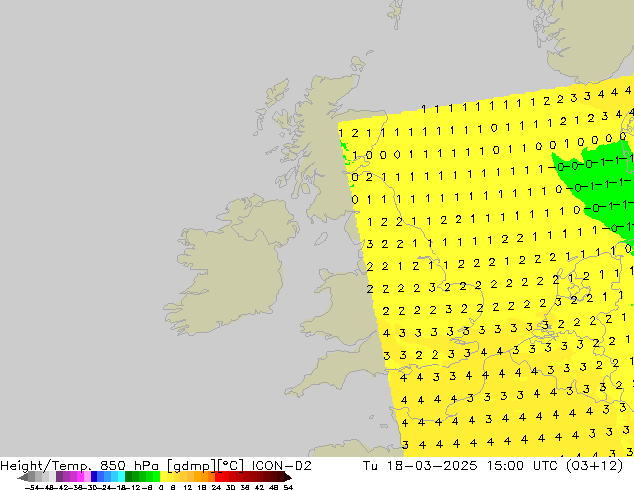Click the left arrow end of color bar
634x490 pixels.
pyautogui.click(x=23, y=477)
